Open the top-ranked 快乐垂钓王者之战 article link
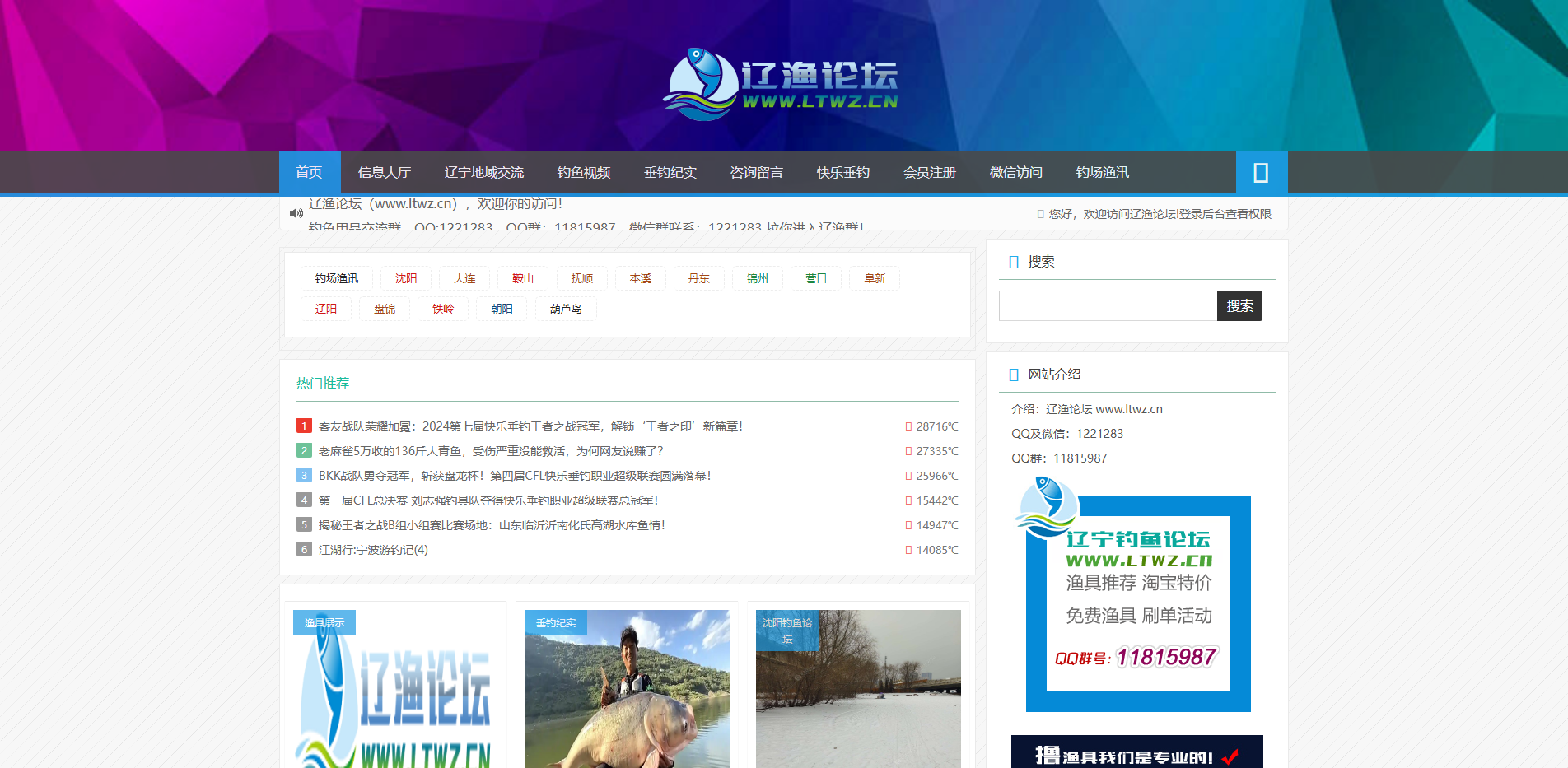Viewport: 1568px width, 768px height. click(x=530, y=426)
